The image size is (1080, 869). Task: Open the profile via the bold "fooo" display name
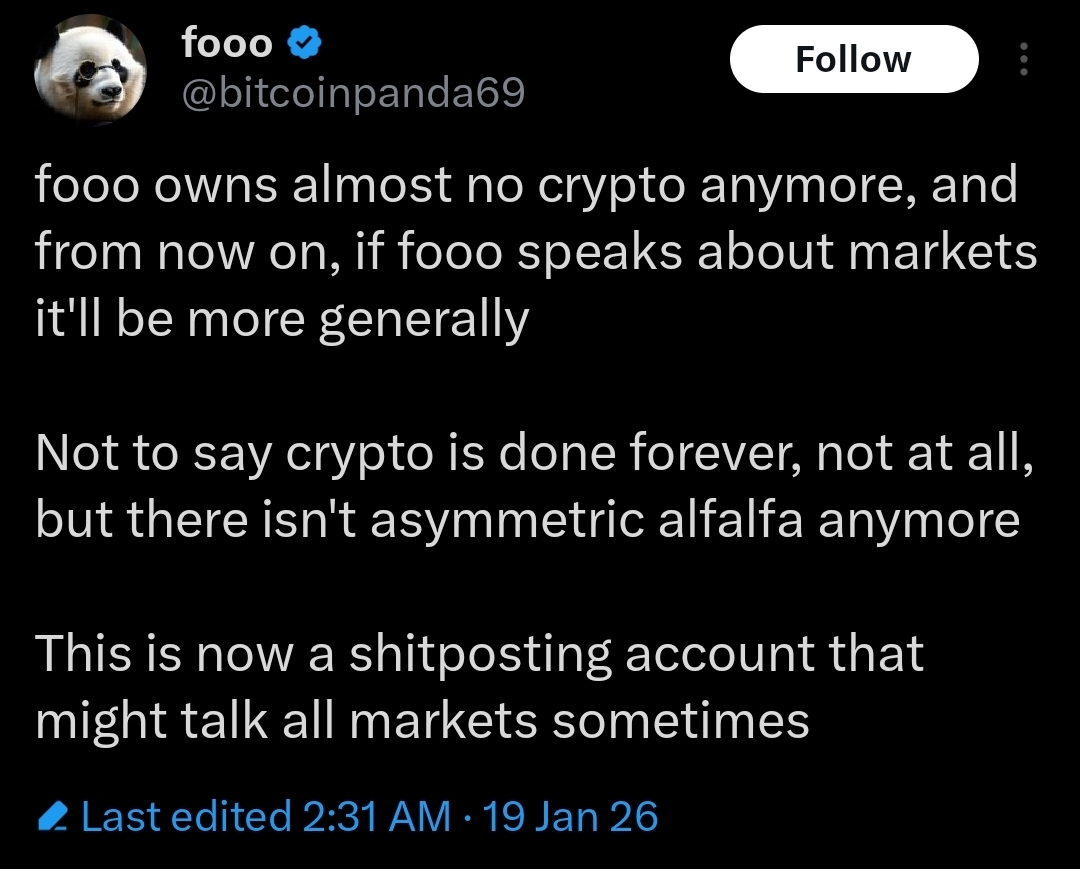[226, 42]
